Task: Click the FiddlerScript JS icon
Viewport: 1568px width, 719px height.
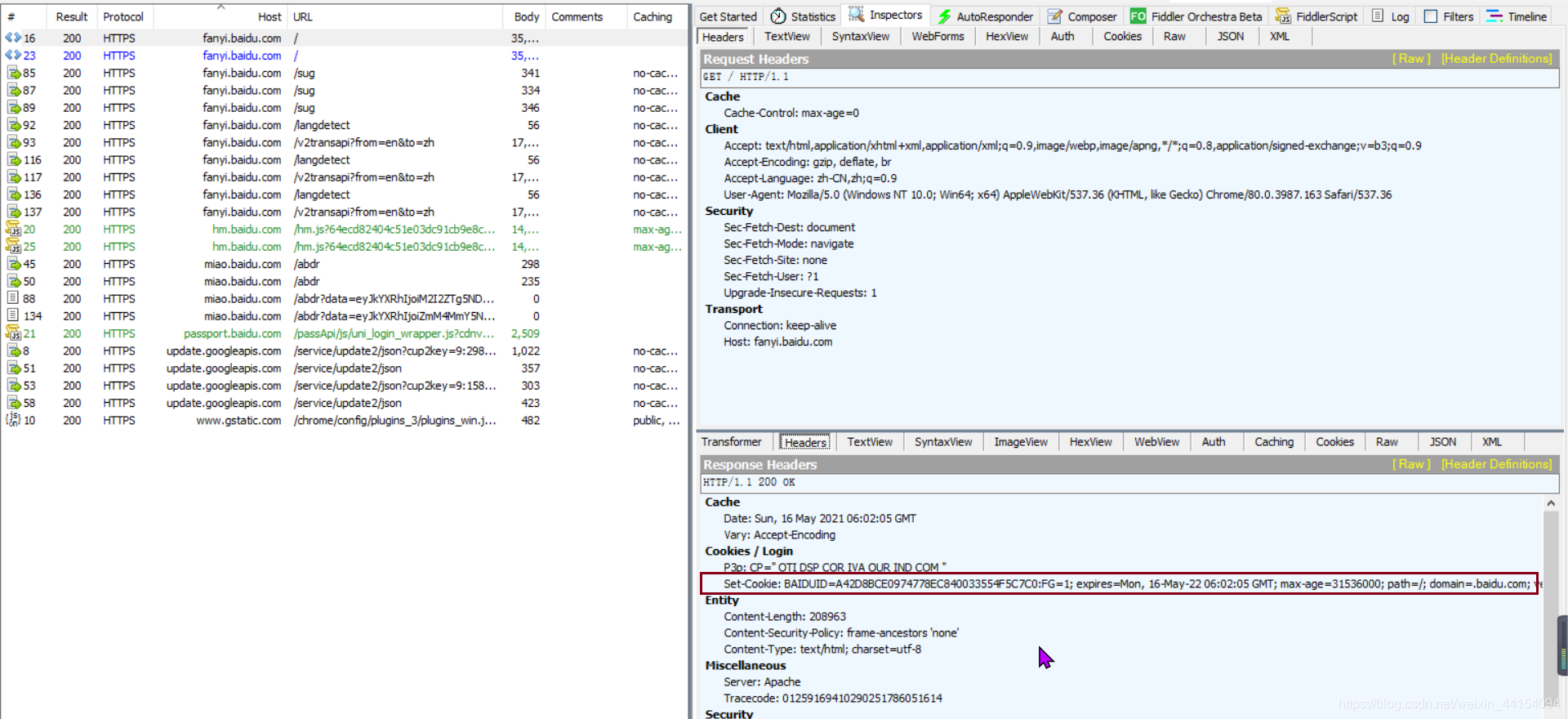Action: (1283, 16)
